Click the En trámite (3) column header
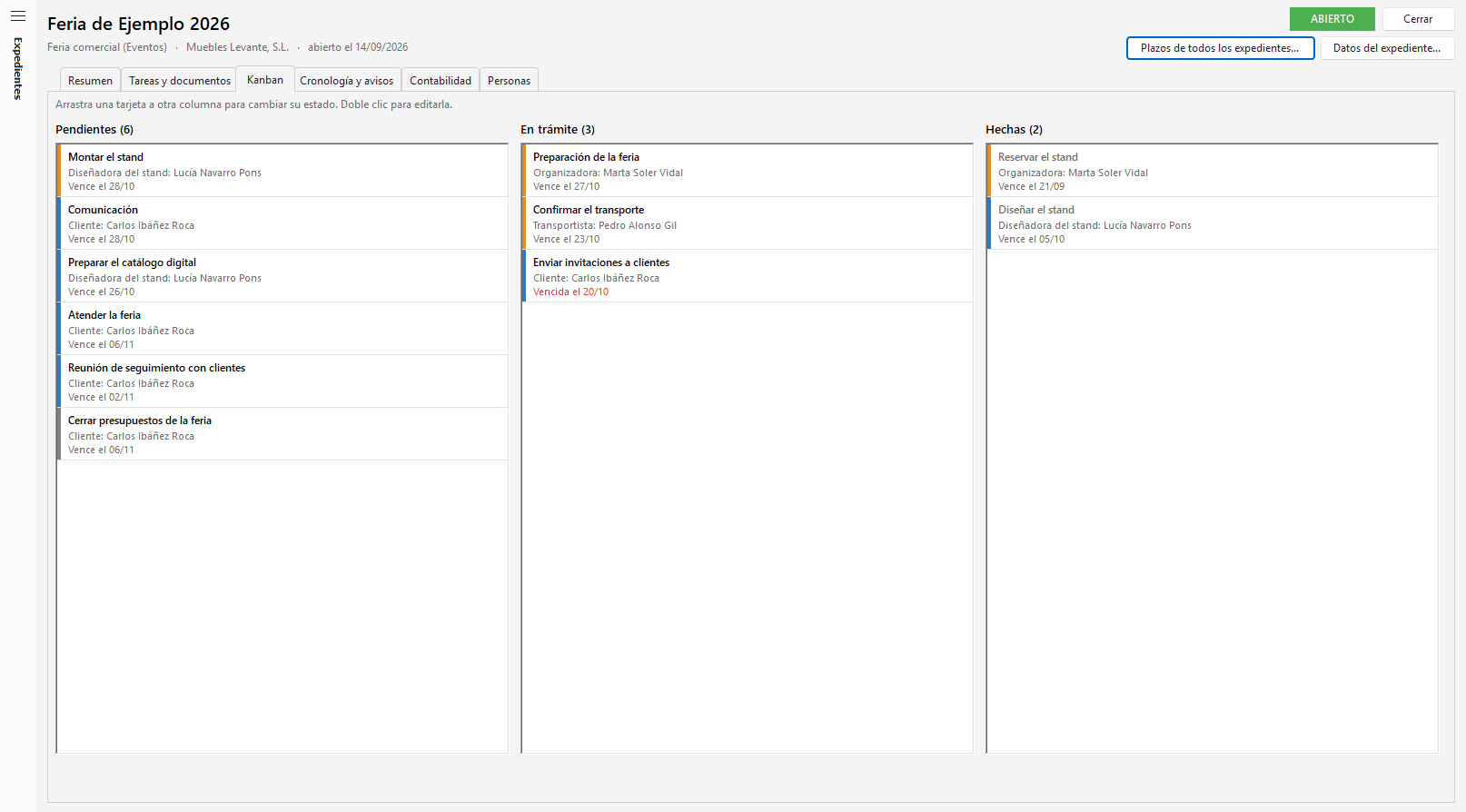Viewport: 1466px width, 812px height. tap(558, 130)
